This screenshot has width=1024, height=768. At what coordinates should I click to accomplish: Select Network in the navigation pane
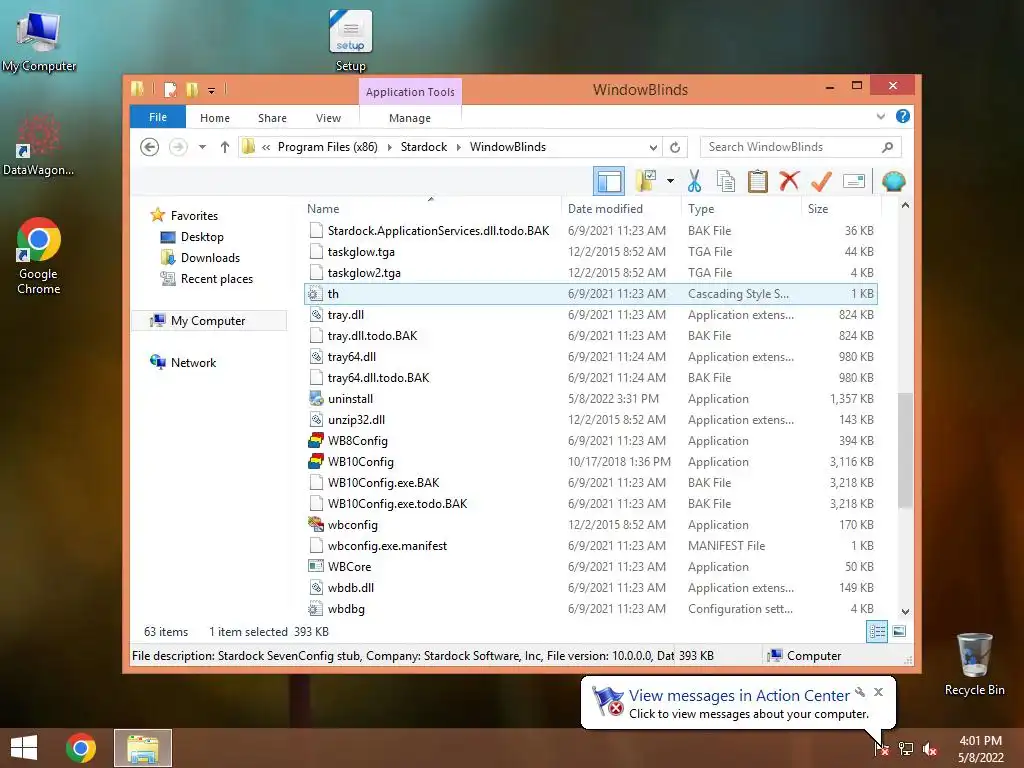pos(193,362)
